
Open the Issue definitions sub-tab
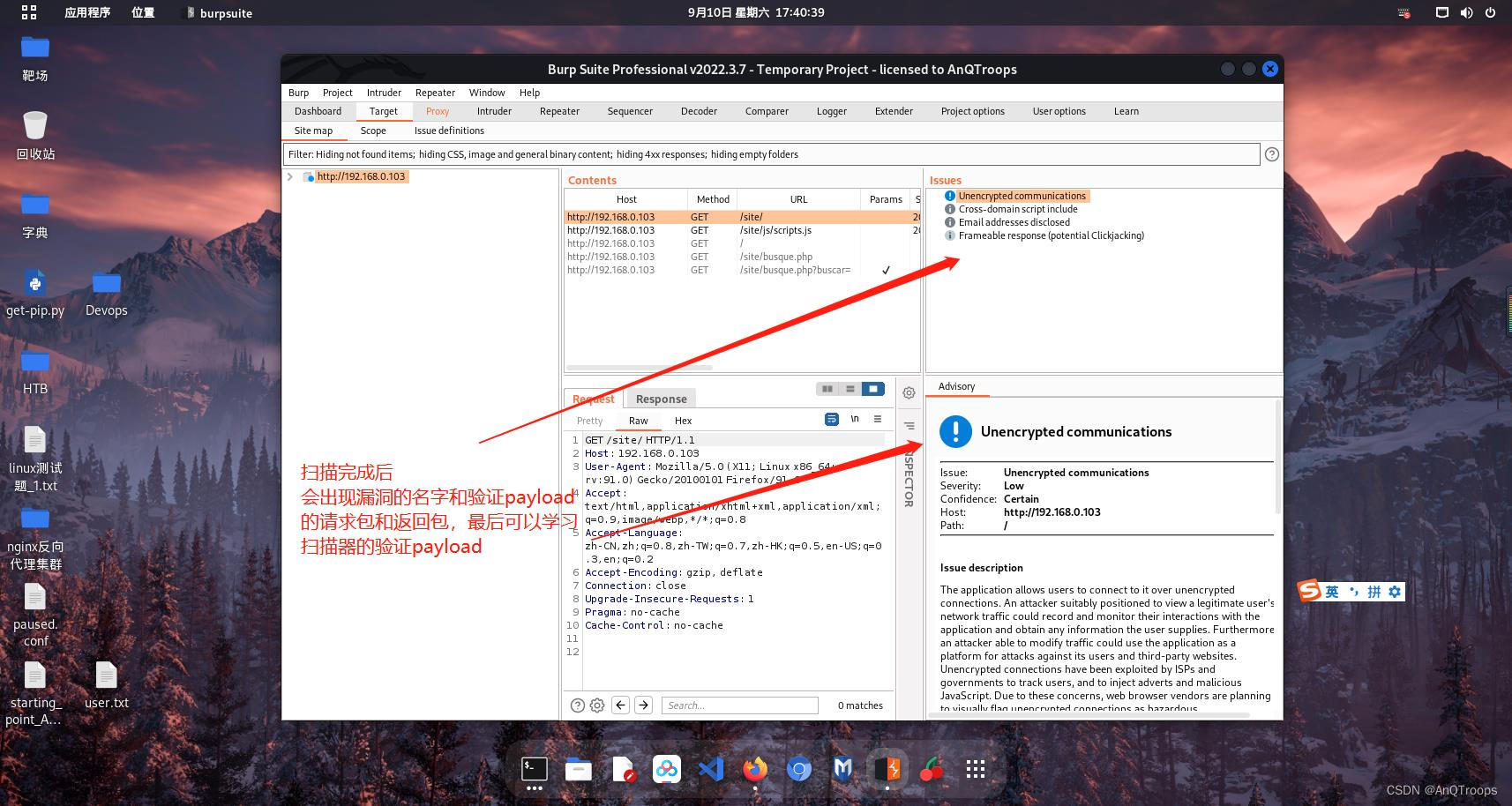coord(449,131)
